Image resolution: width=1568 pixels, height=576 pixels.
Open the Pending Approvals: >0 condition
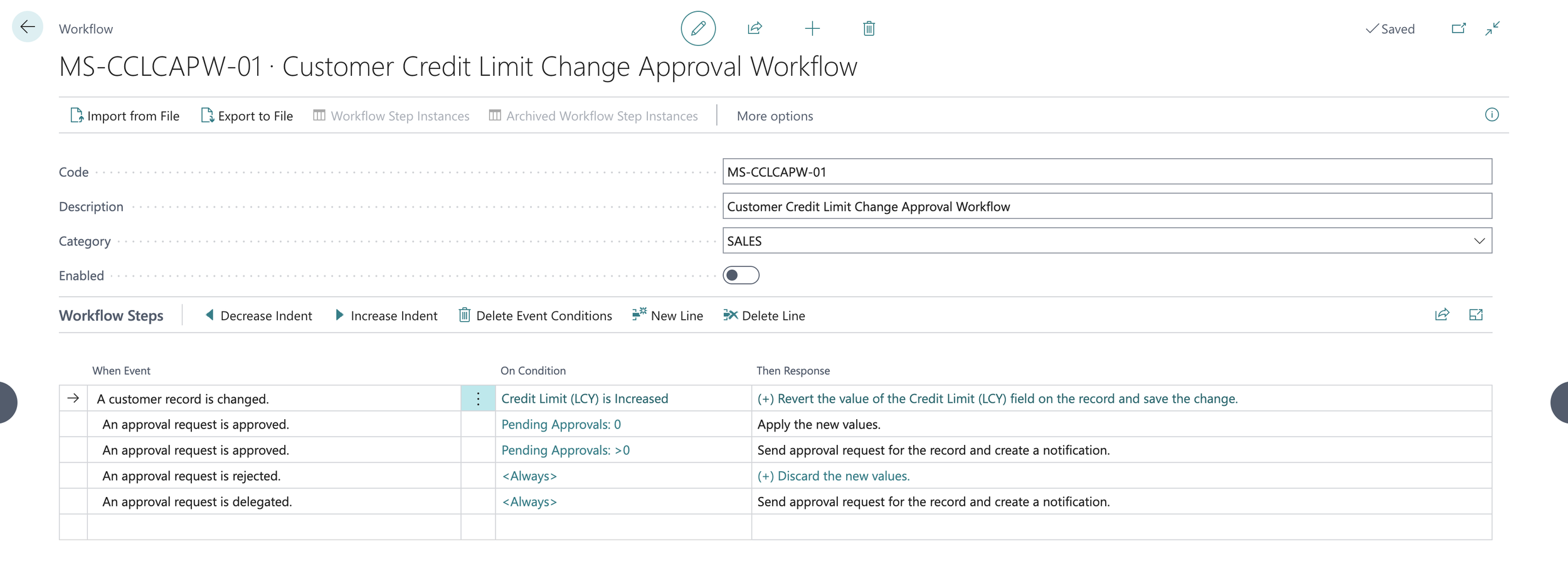point(566,451)
